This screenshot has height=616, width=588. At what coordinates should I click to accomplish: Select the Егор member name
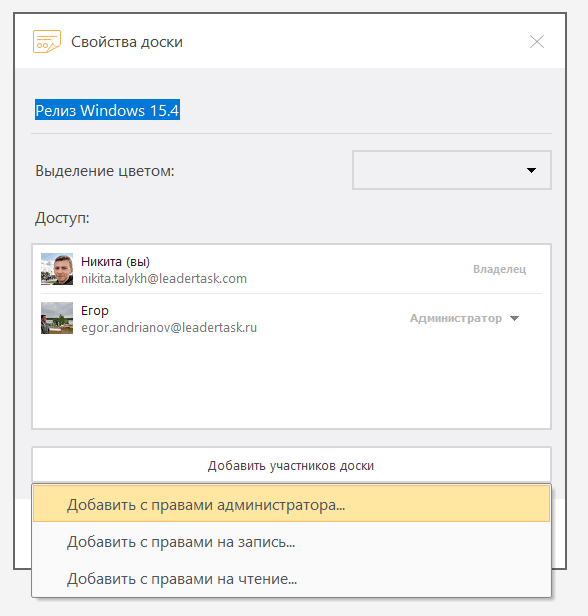point(95,311)
